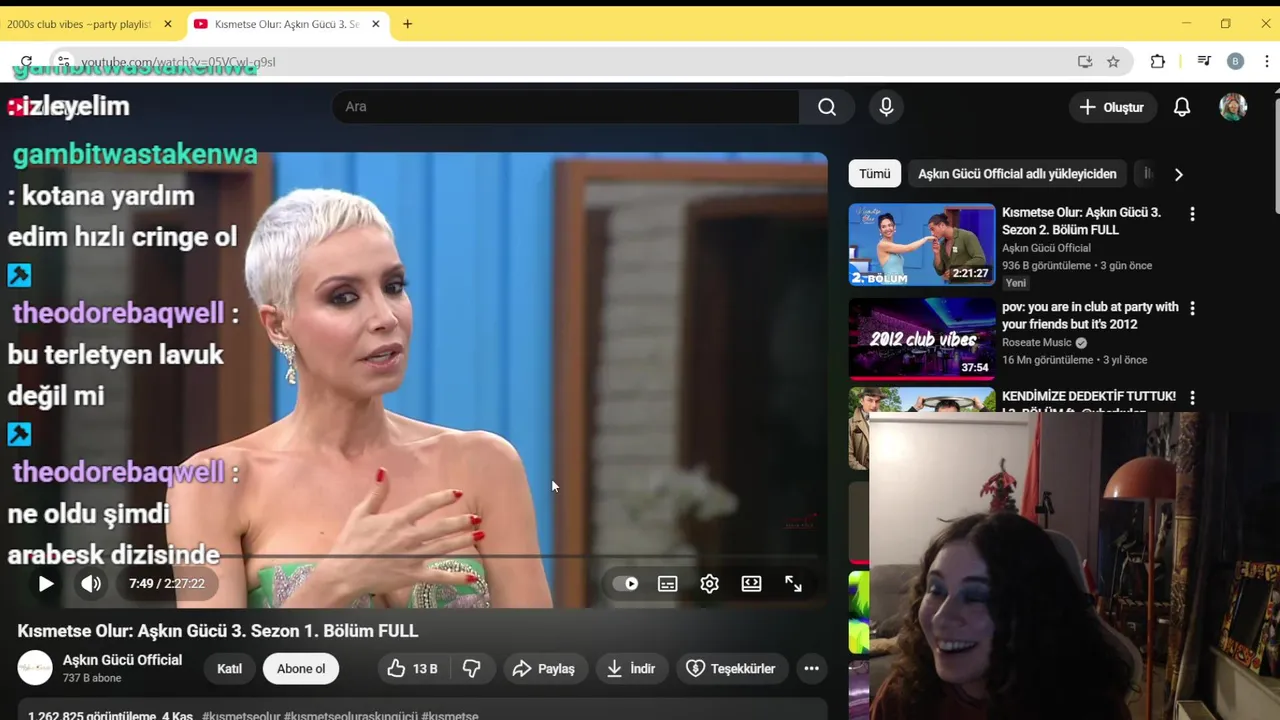The height and width of the screenshot is (720, 1280).
Task: Enter fullscreen mode
Action: click(x=794, y=584)
